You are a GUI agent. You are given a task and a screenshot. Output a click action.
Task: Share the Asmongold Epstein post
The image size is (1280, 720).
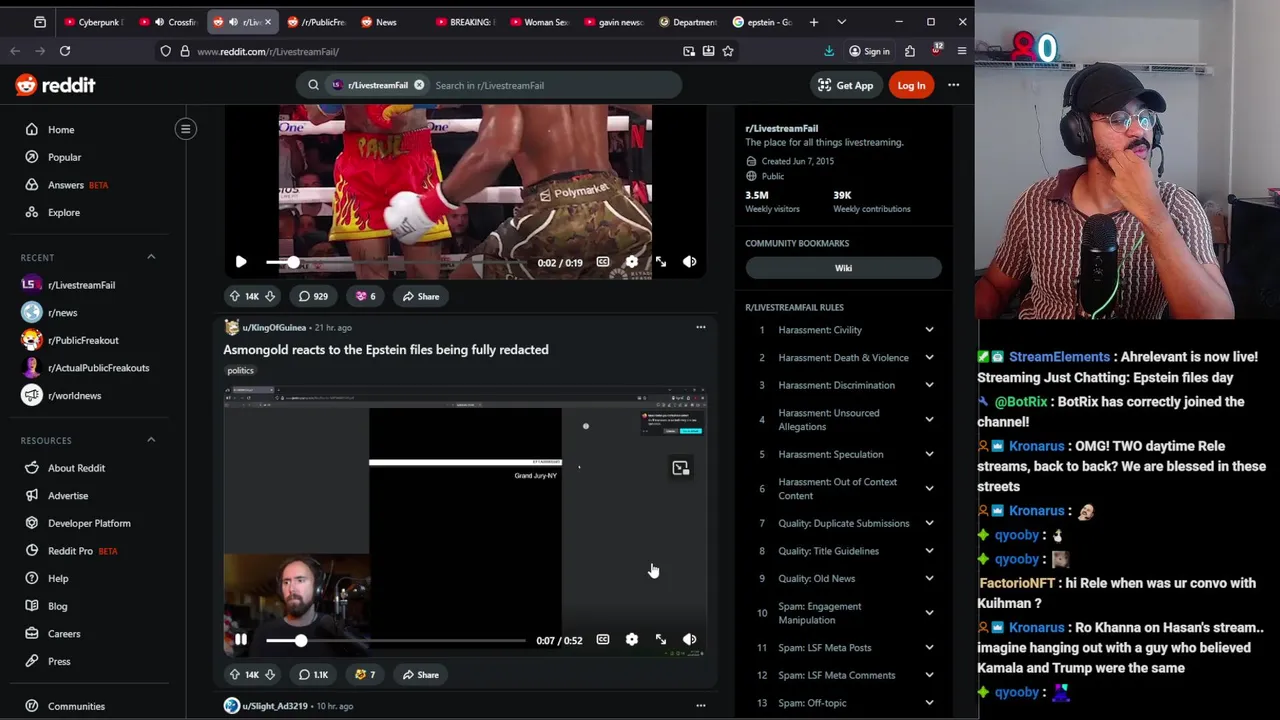[x=420, y=675]
